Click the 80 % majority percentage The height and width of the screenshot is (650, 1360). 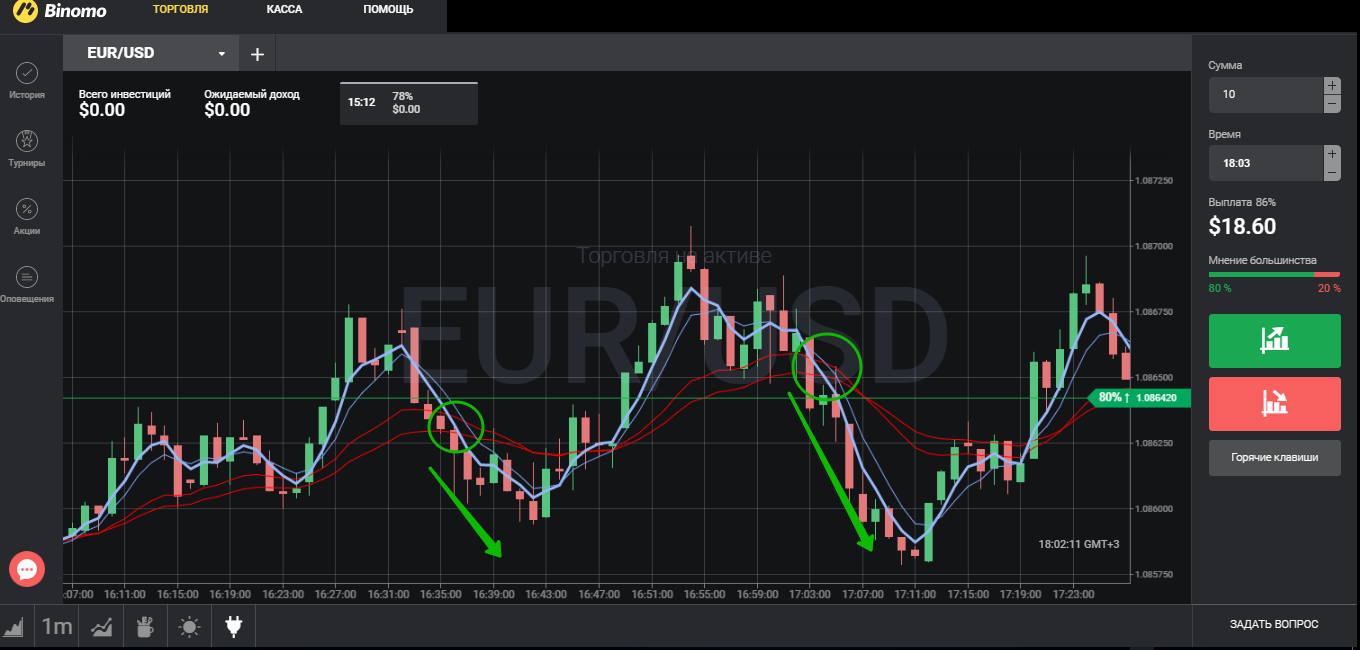(1220, 288)
